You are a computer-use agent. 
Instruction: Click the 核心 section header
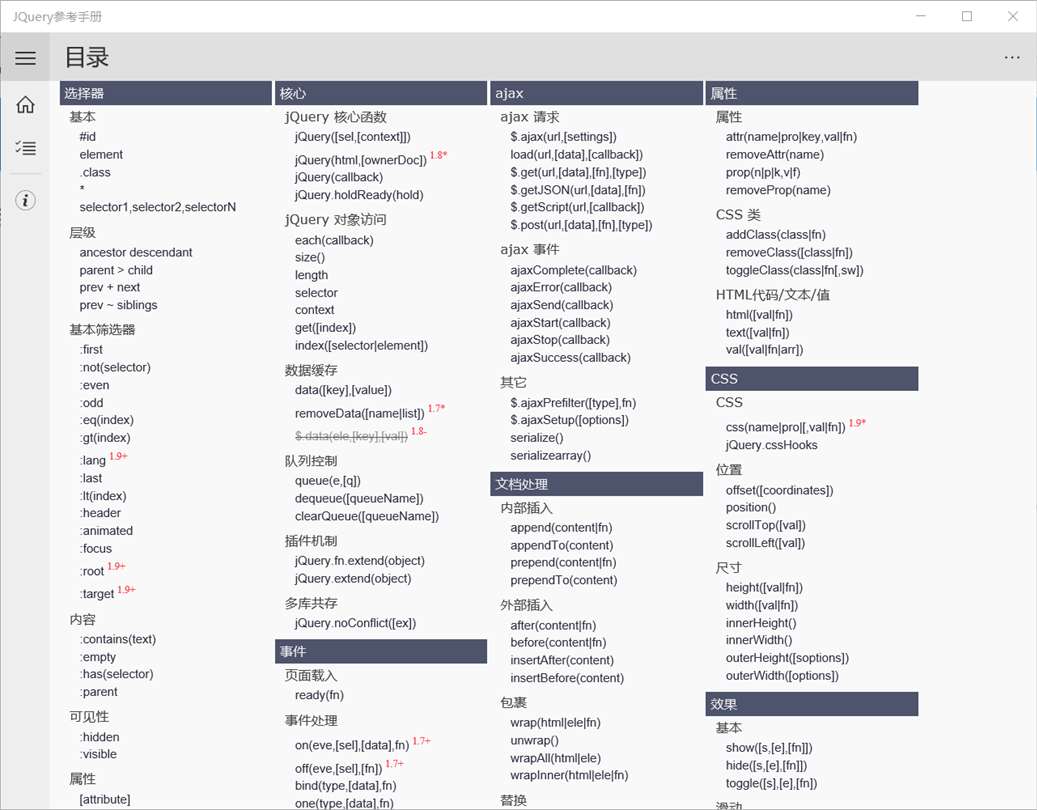coord(381,93)
